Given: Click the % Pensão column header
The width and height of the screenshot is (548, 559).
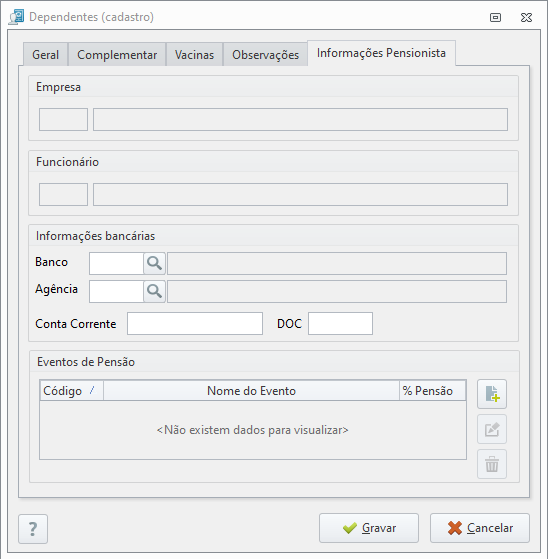Looking at the screenshot, I should pos(432,391).
